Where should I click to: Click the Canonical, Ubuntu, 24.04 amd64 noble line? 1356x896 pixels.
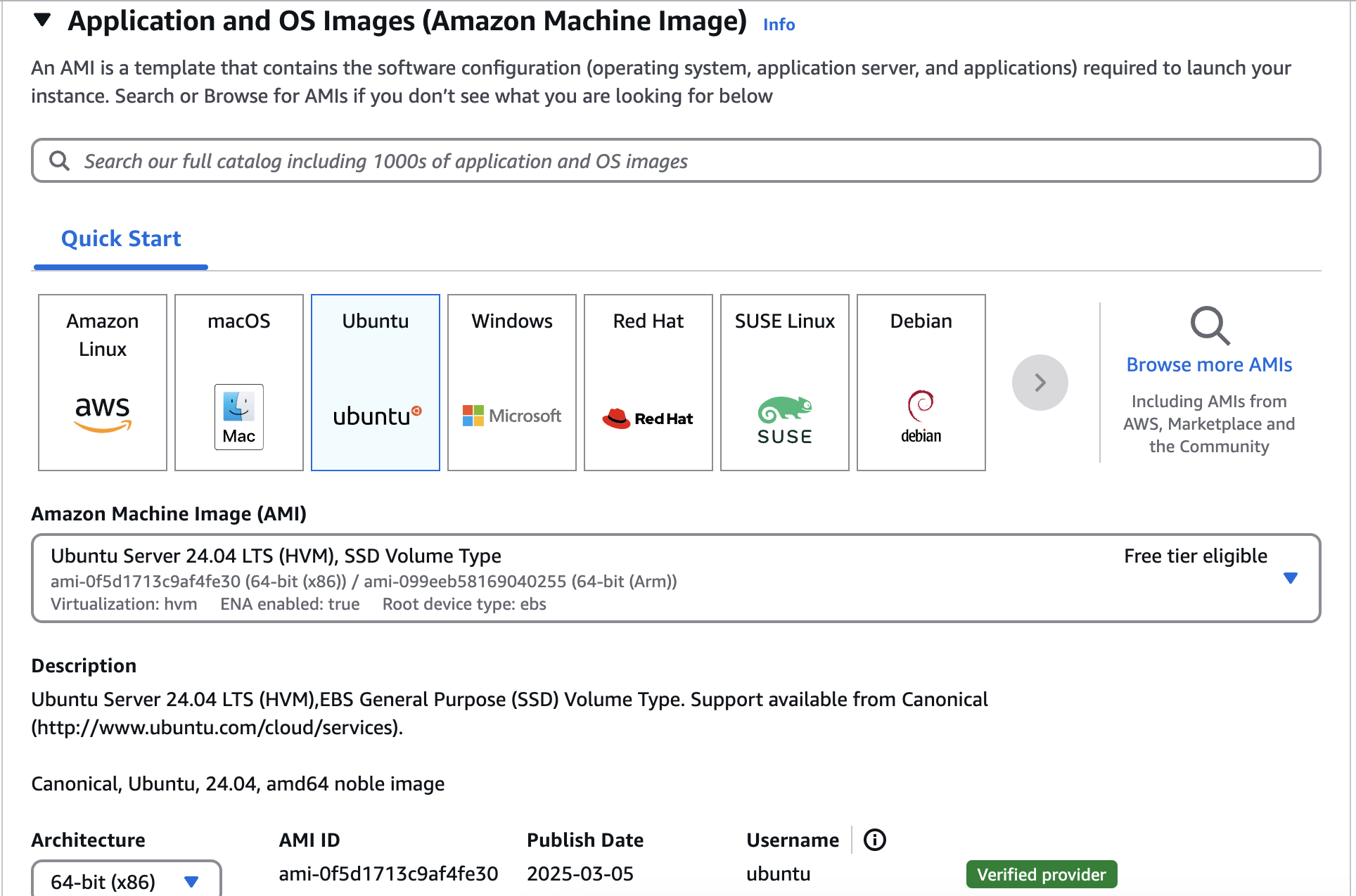point(238,783)
